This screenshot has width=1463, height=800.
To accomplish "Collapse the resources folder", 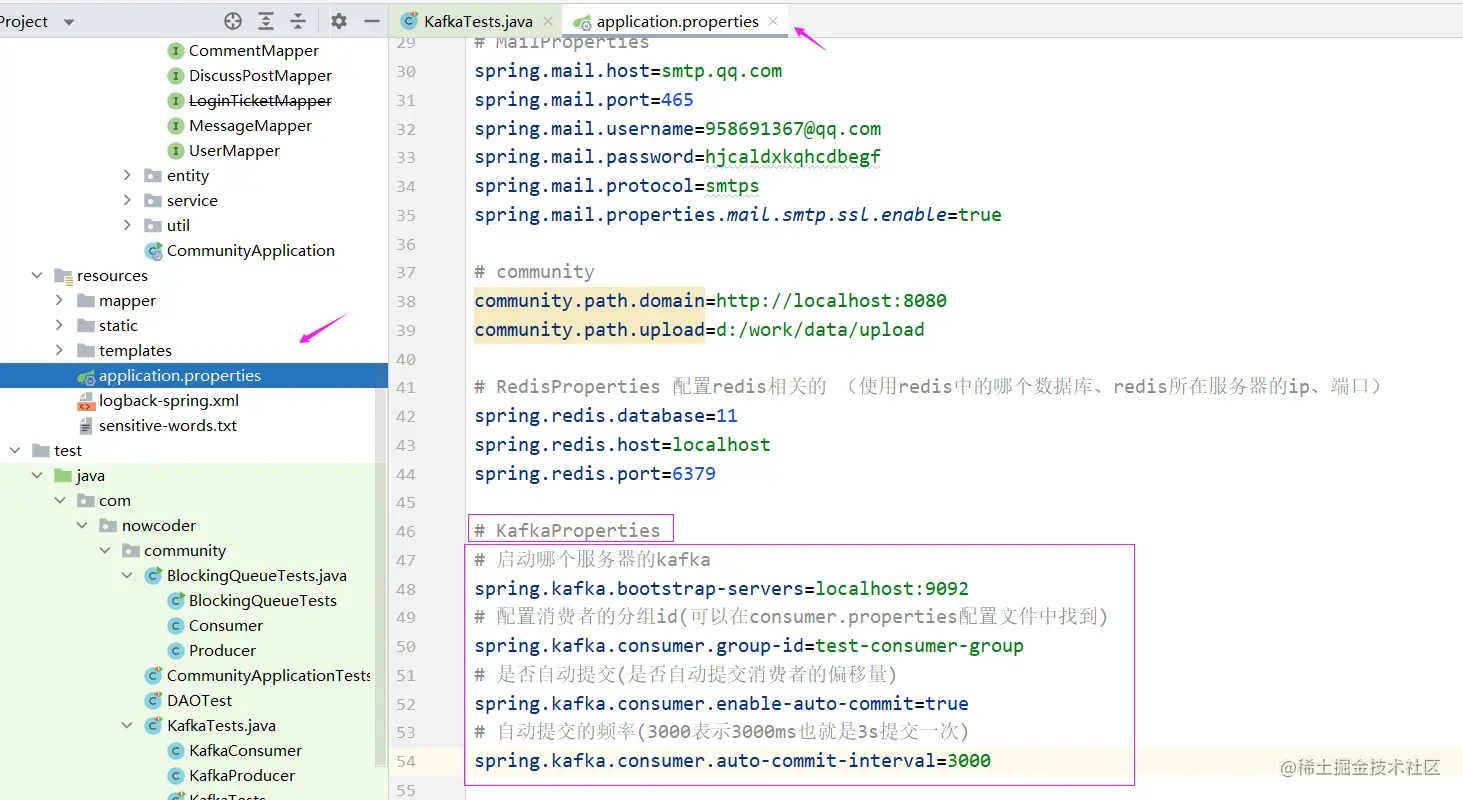I will pos(37,275).
